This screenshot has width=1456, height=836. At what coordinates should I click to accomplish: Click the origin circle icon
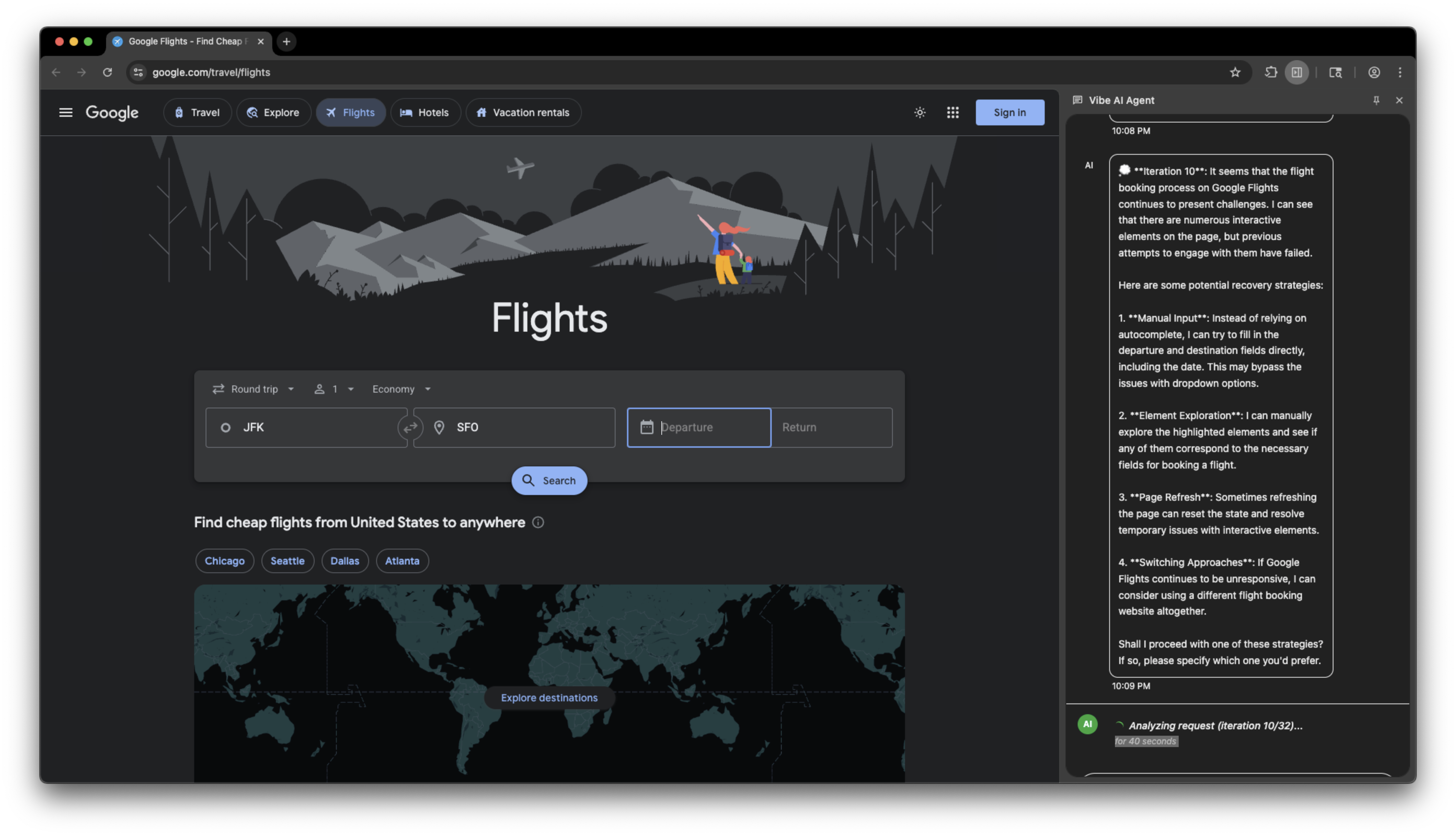[x=226, y=428]
